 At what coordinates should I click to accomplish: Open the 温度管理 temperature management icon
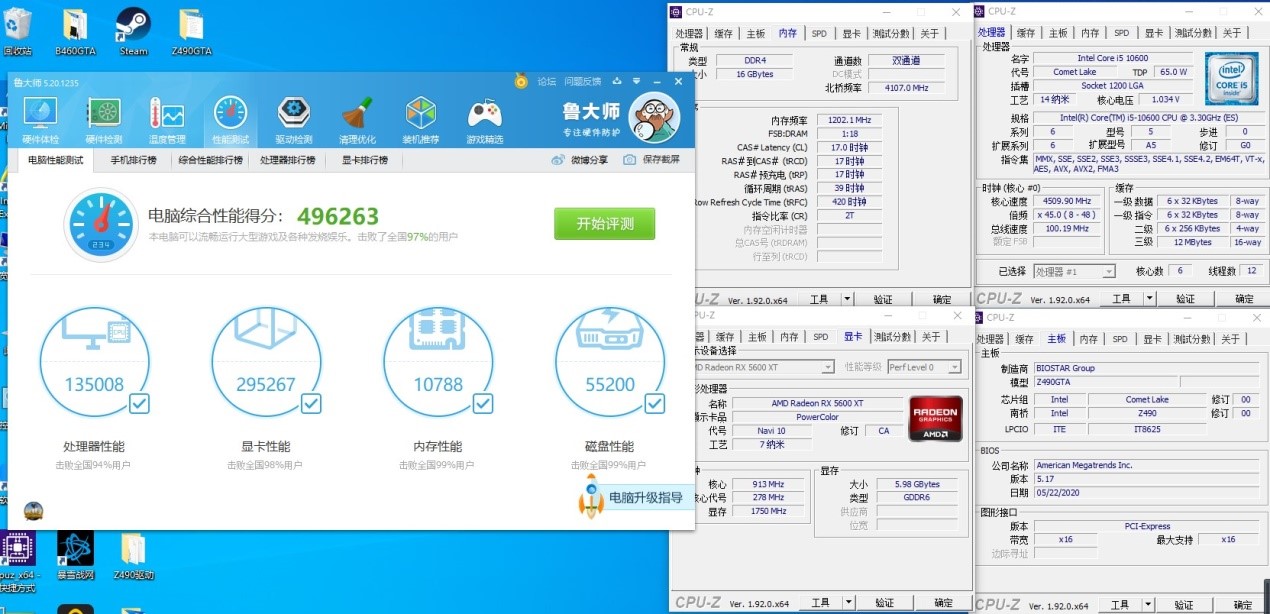(167, 121)
